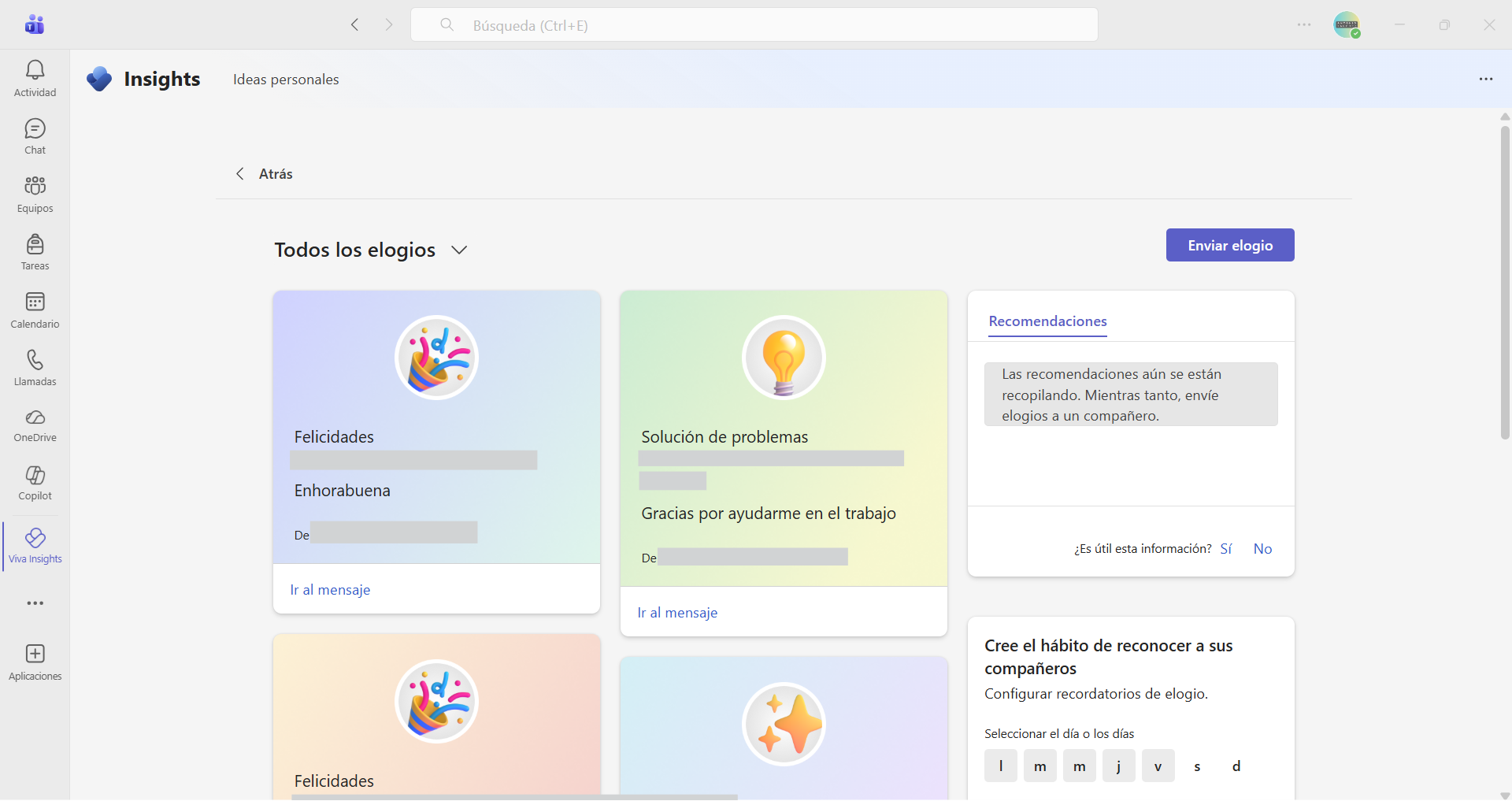Image resolution: width=1512 pixels, height=801 pixels.
Task: Select the Viva Insights app
Action: coord(35,546)
